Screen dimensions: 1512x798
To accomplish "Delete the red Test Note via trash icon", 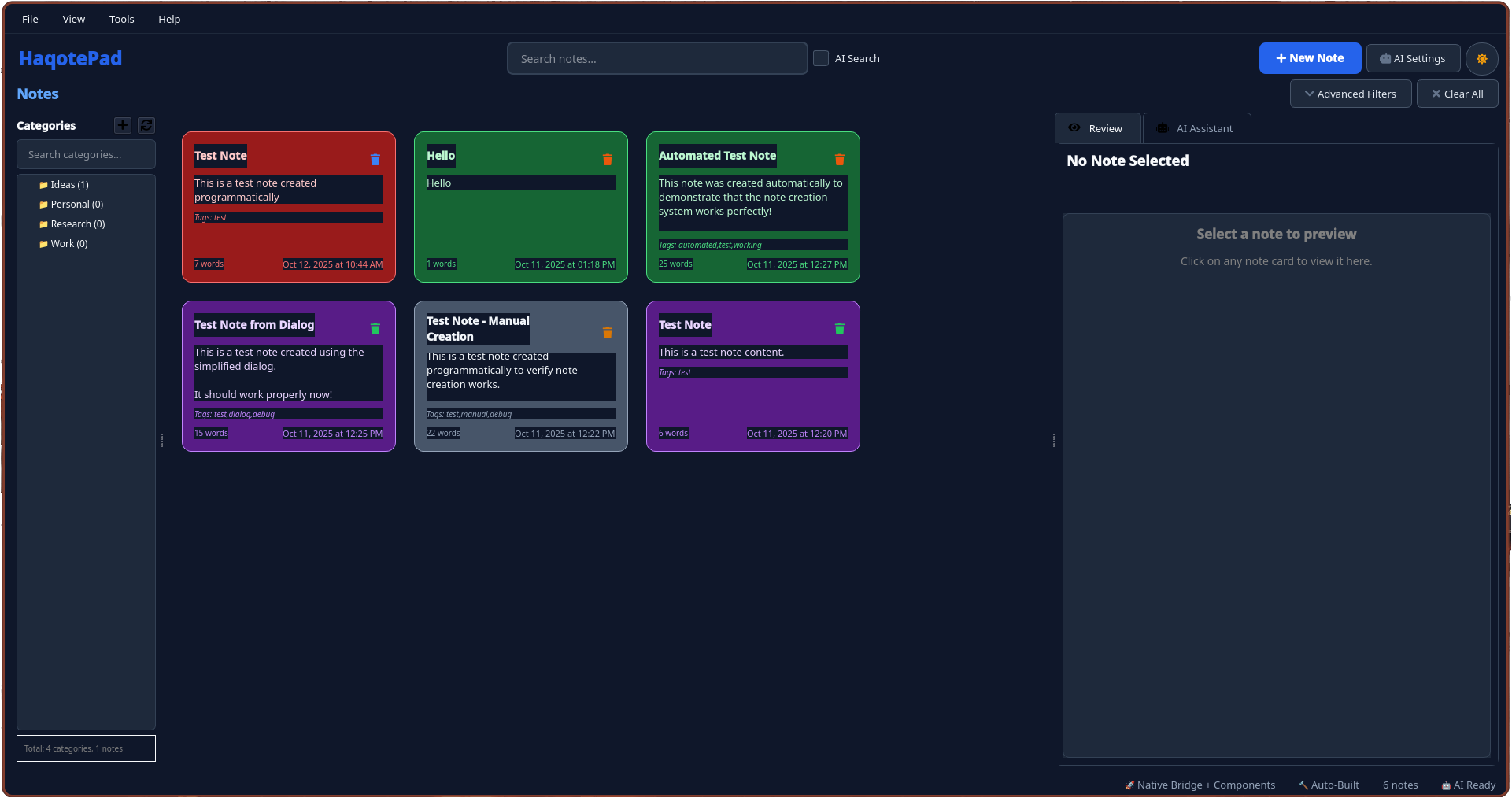I will 375,159.
